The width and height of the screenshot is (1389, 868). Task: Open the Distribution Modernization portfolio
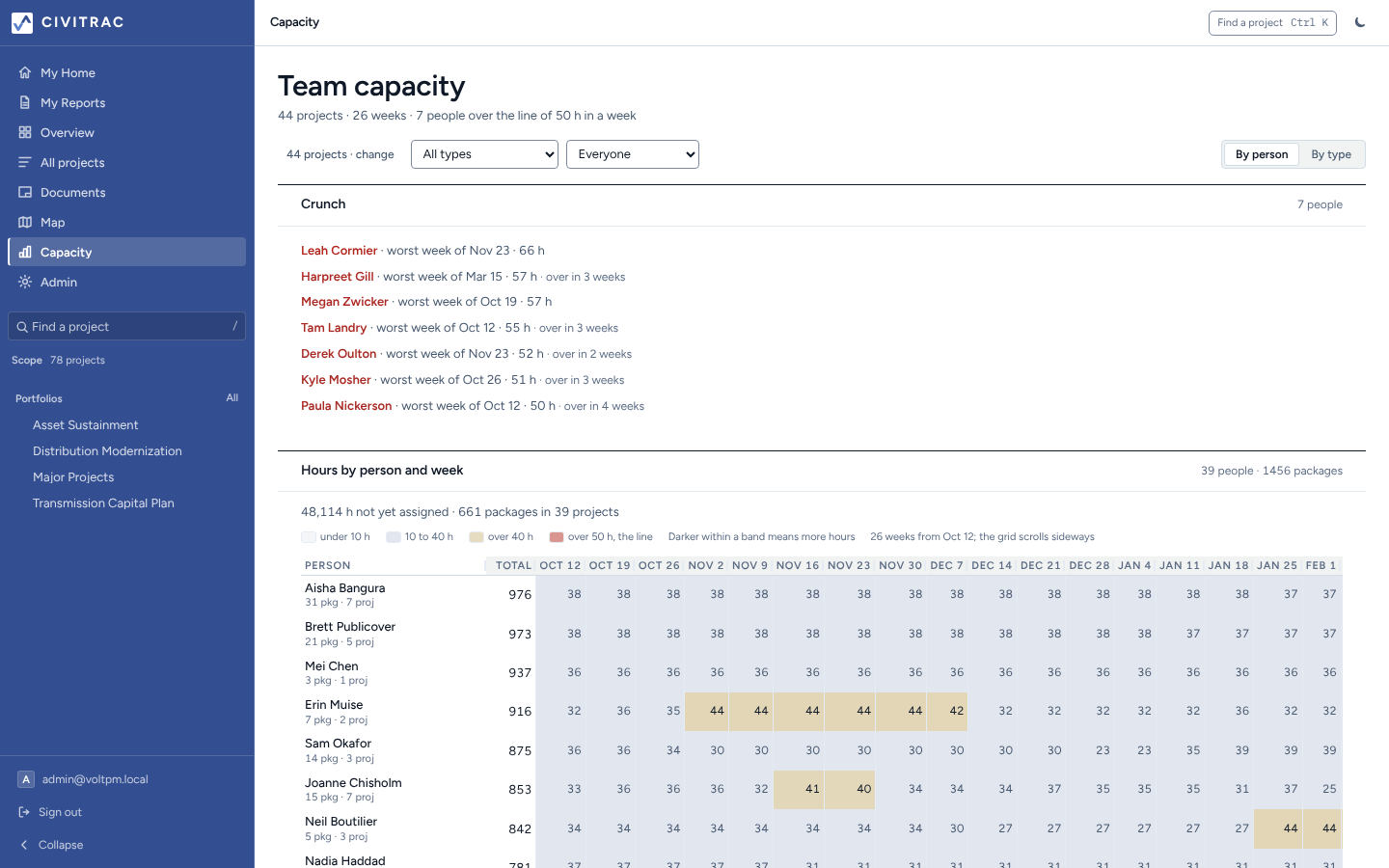(x=107, y=451)
